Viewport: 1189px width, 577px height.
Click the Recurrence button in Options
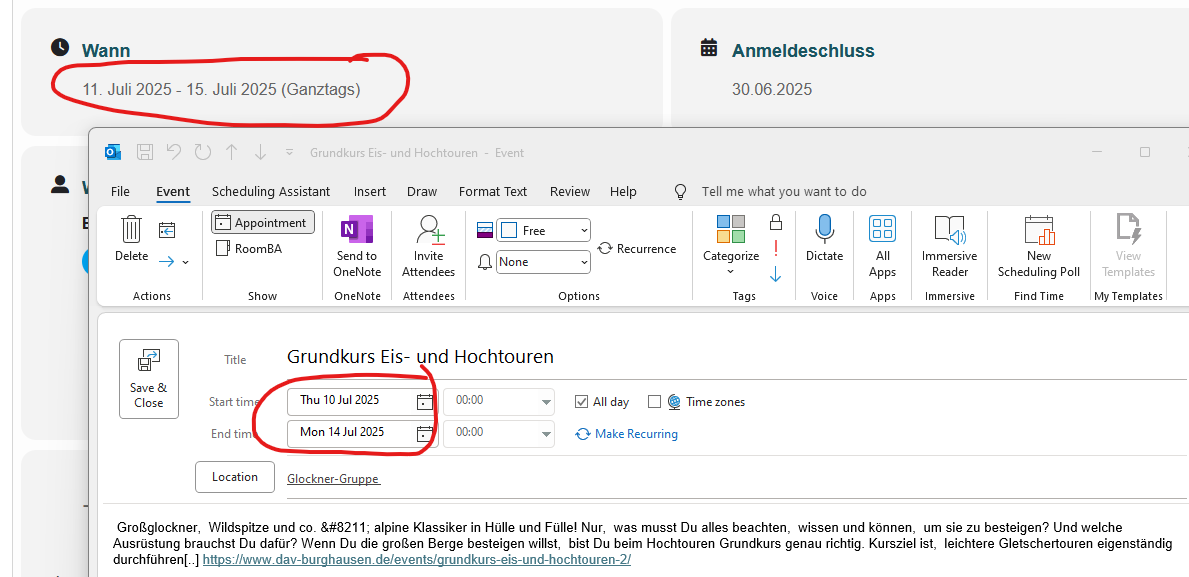click(x=637, y=249)
